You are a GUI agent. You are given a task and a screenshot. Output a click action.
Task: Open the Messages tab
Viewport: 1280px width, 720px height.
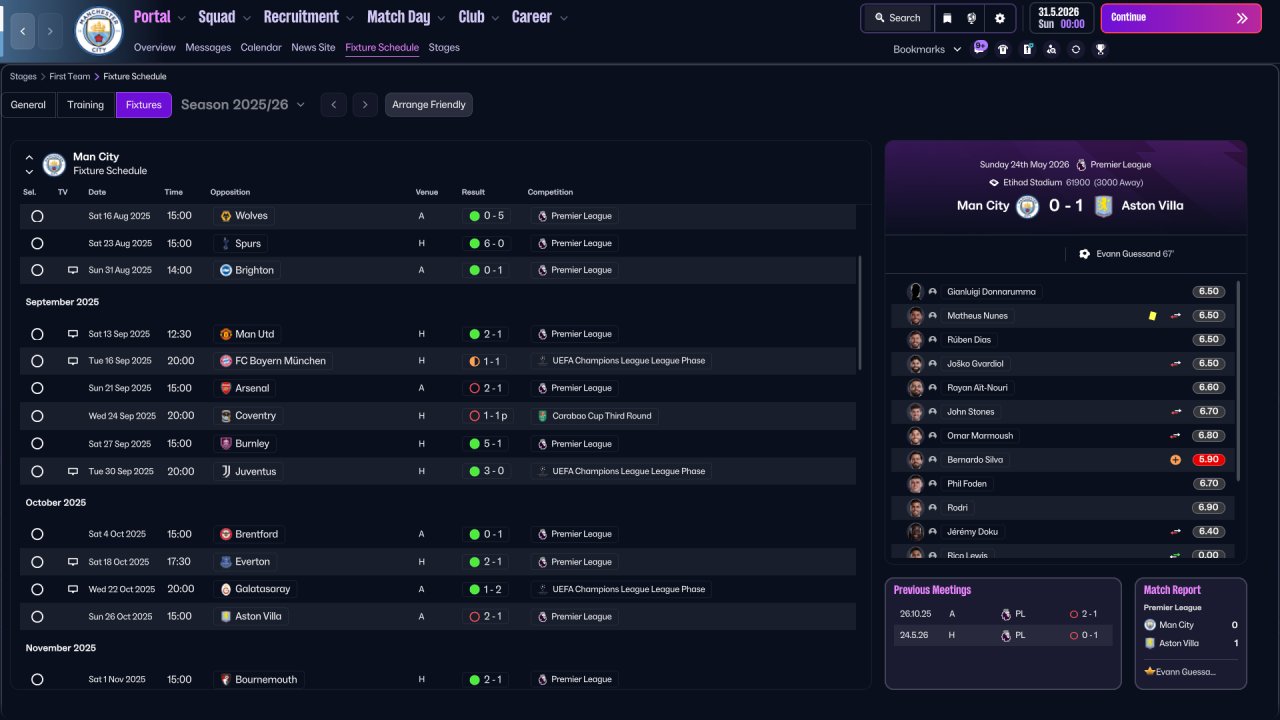(208, 47)
